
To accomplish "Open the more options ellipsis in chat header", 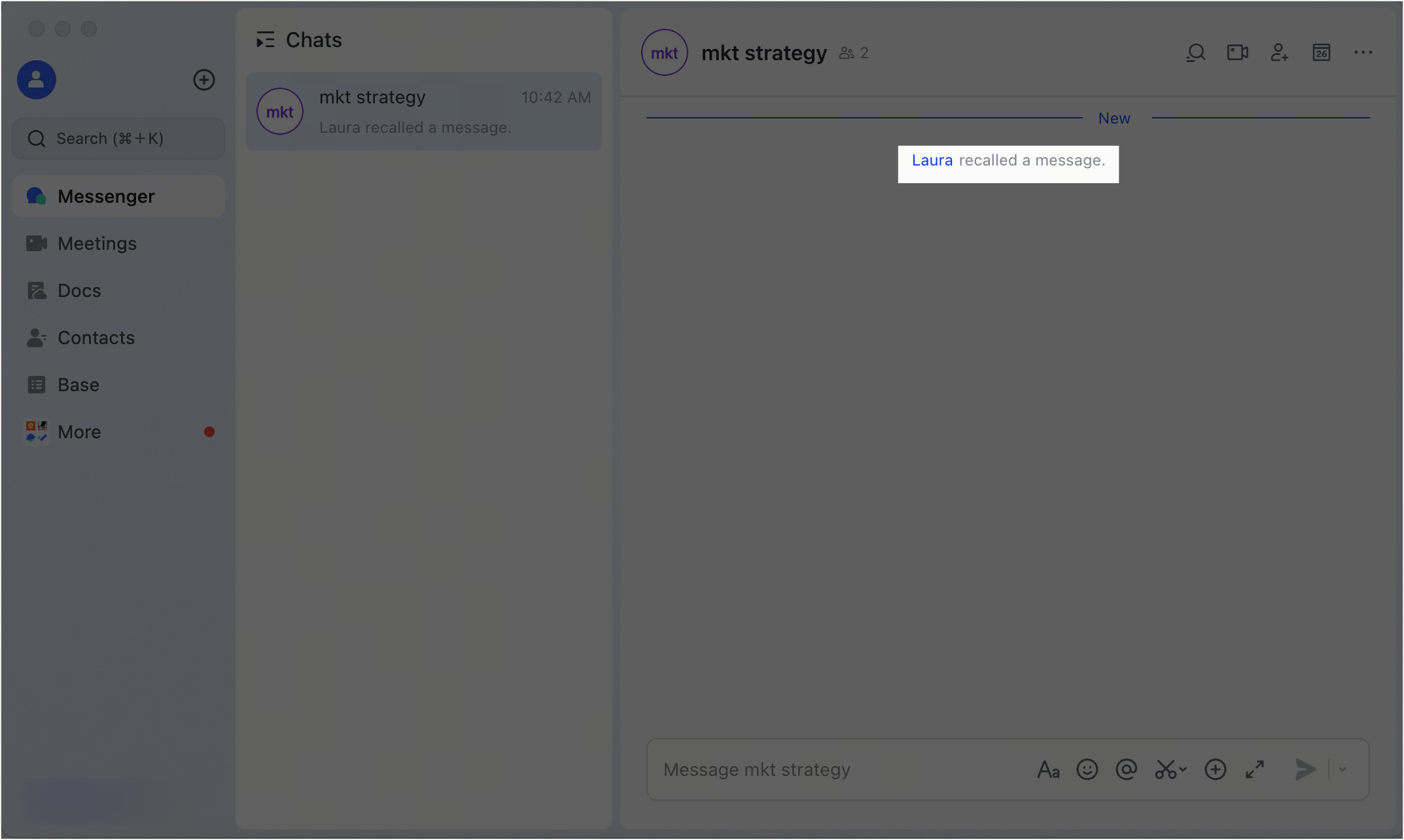I will [1363, 52].
